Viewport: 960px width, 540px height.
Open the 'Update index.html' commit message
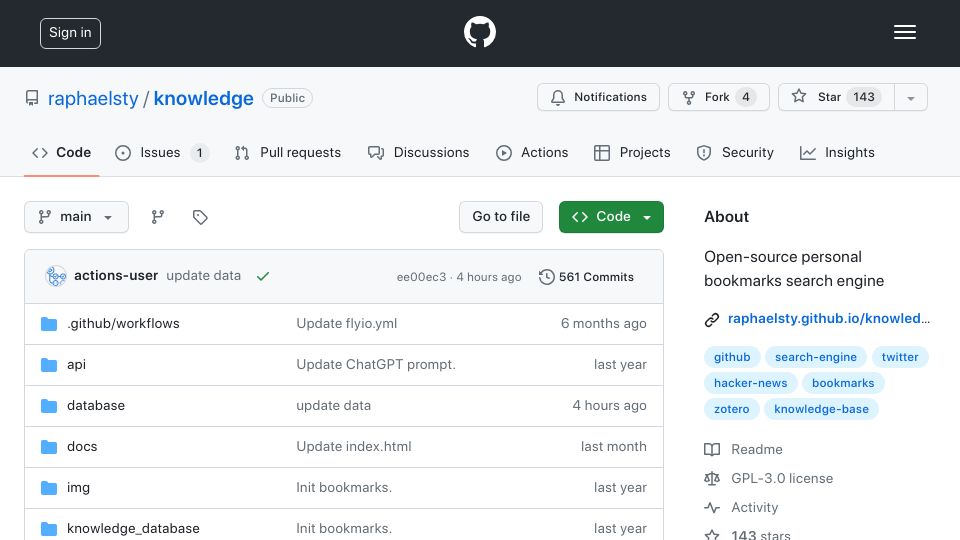coord(354,446)
